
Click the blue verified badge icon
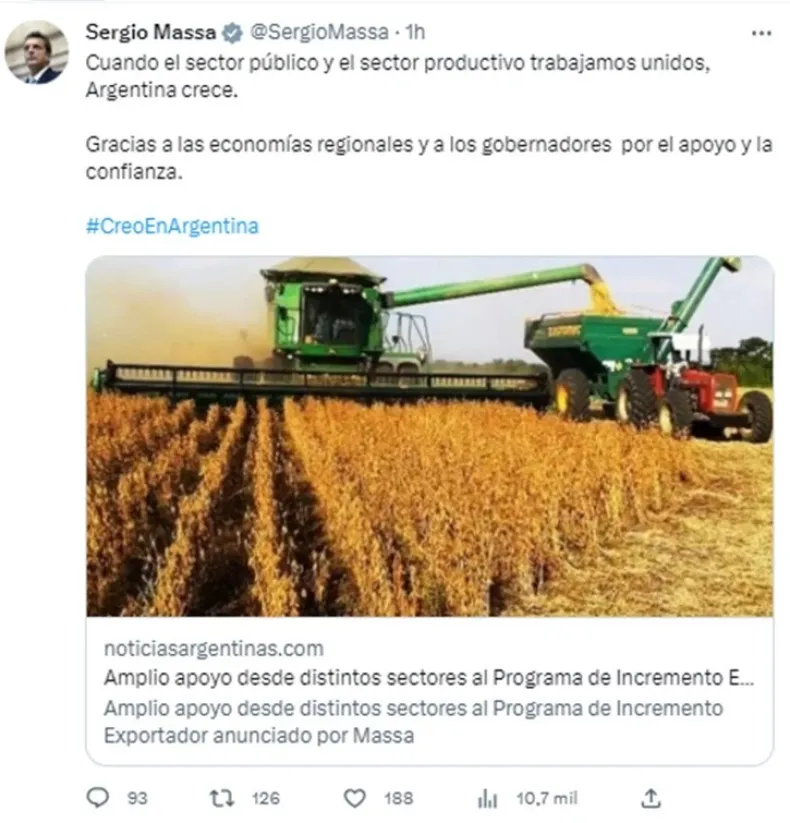(x=232, y=33)
